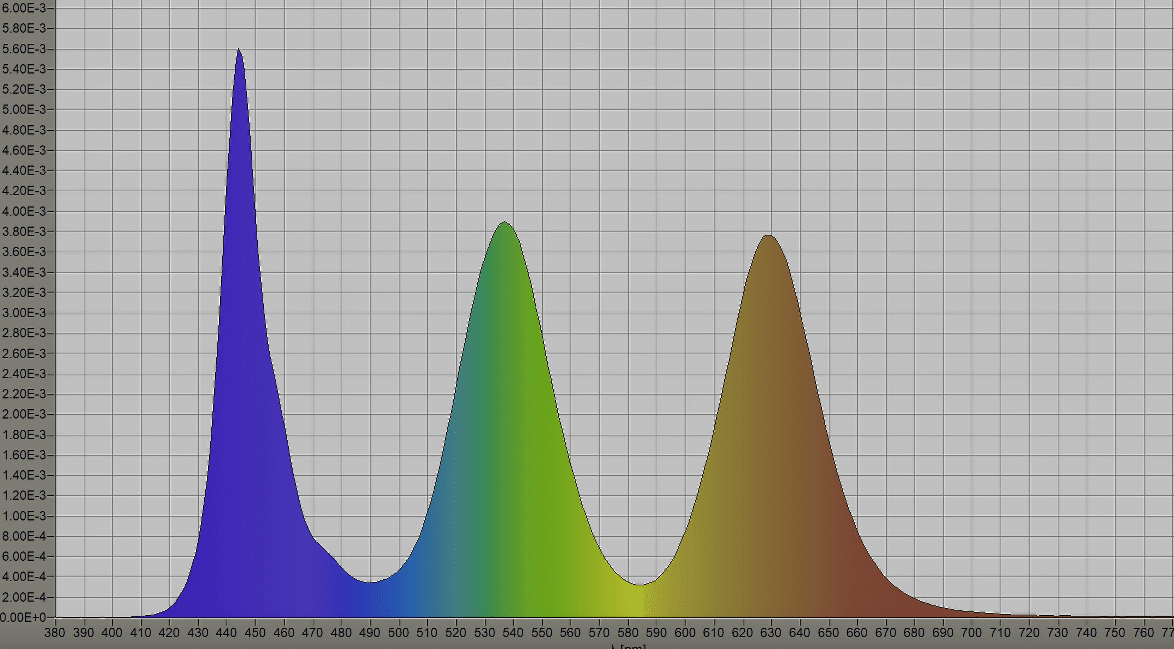This screenshot has width=1174, height=649.
Task: Click the '570' wavelength label
Action: point(599,633)
